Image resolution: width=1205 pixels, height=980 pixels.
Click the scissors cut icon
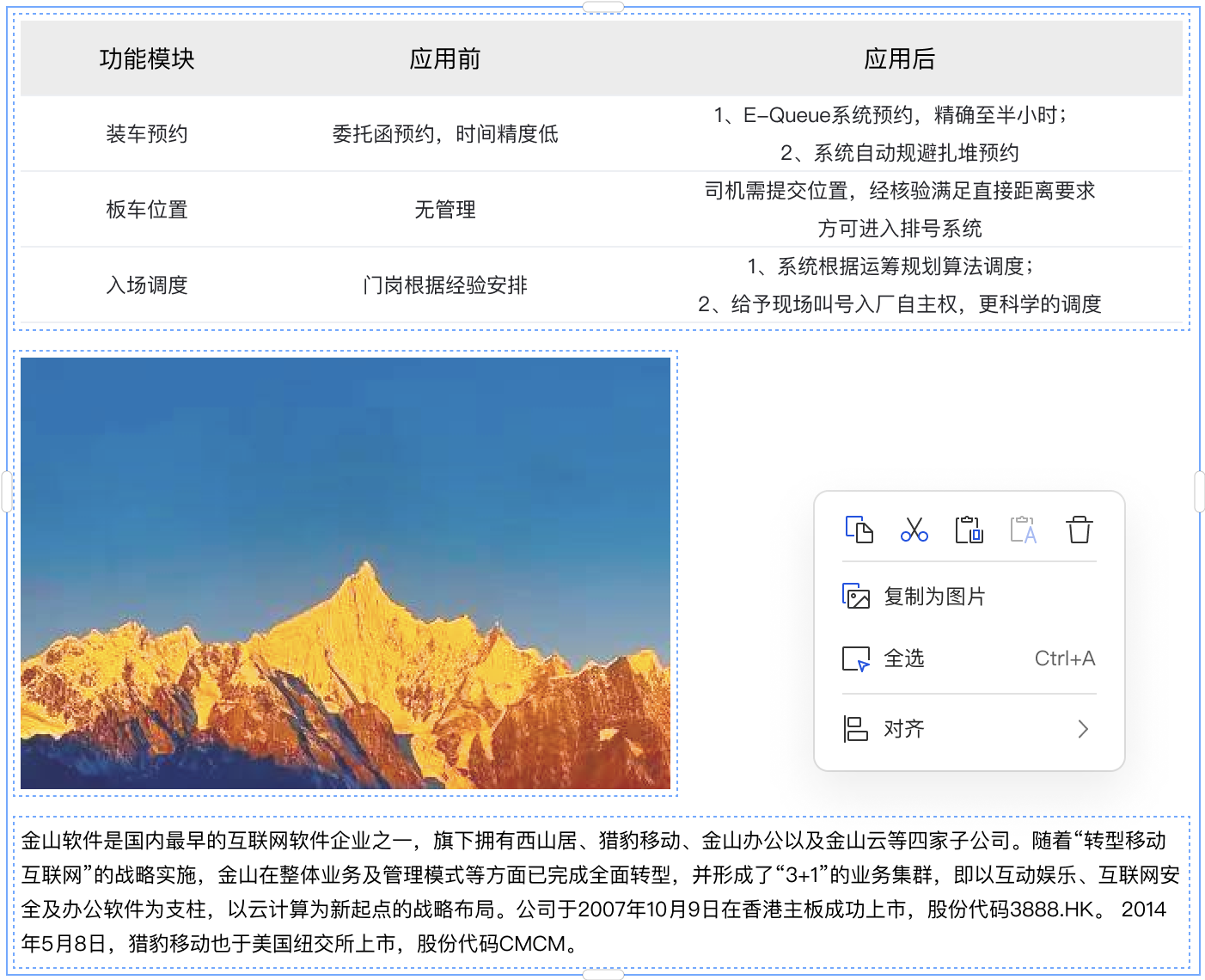914,530
